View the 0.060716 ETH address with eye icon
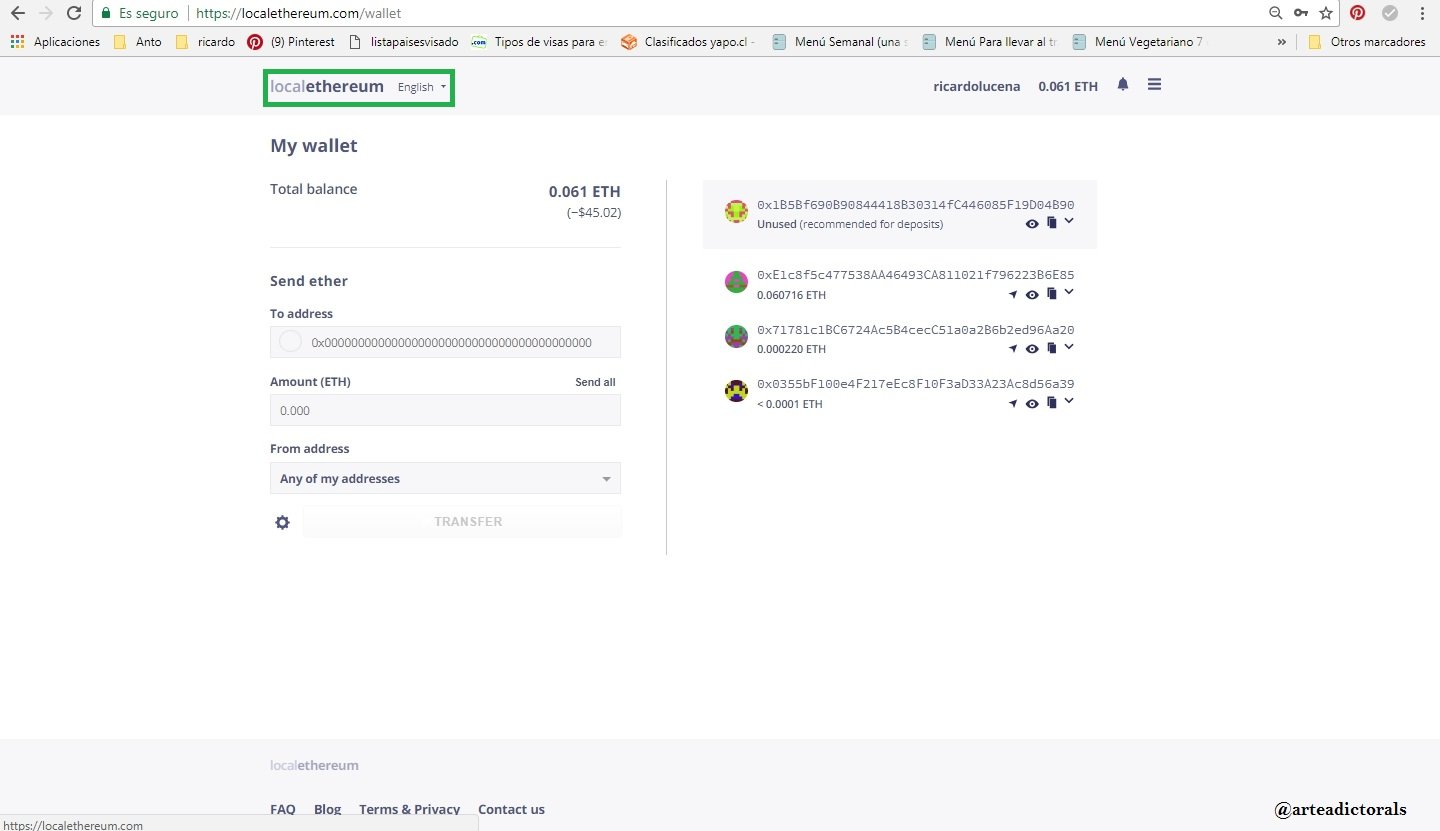The height and width of the screenshot is (831, 1440). pos(1032,295)
